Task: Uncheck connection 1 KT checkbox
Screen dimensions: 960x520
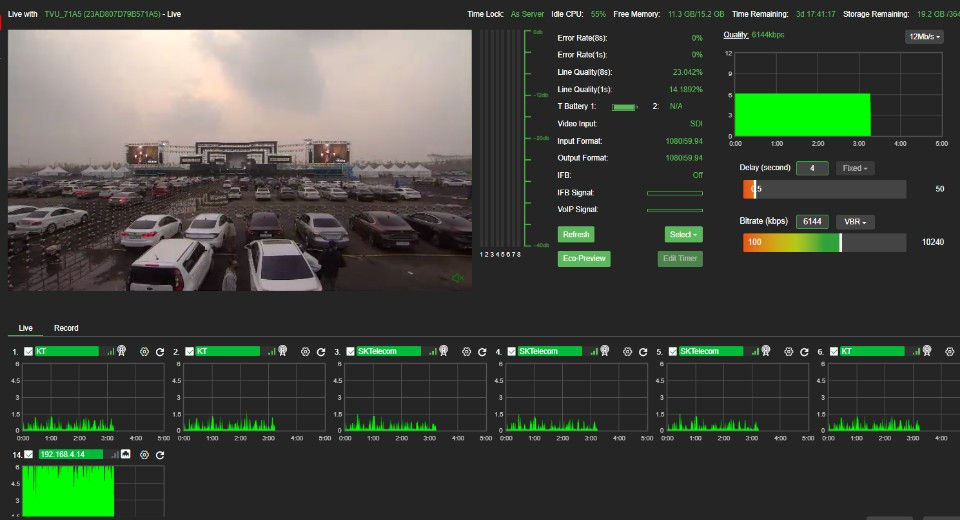Action: [28, 352]
